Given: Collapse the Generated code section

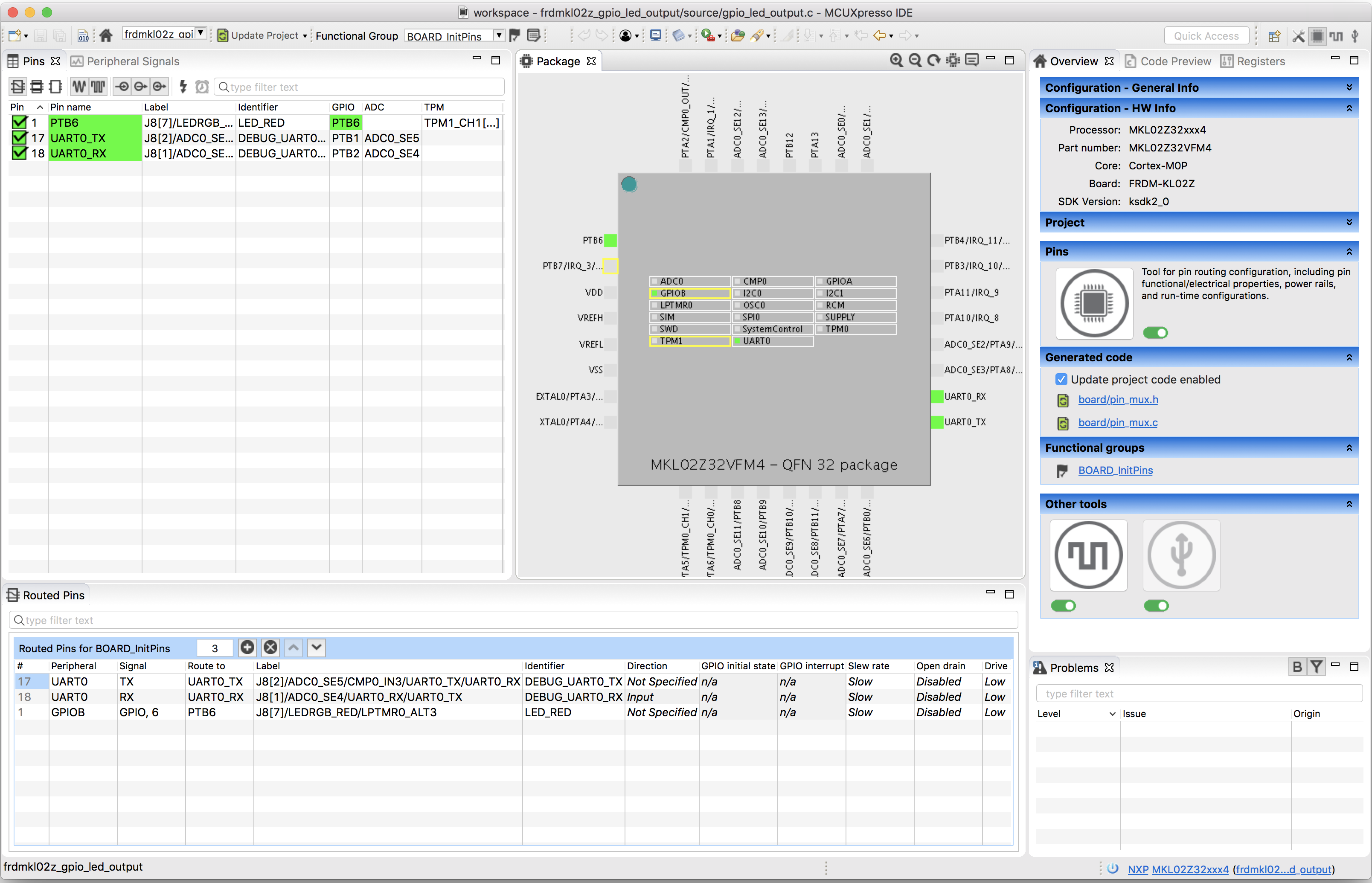Looking at the screenshot, I should 1349,357.
